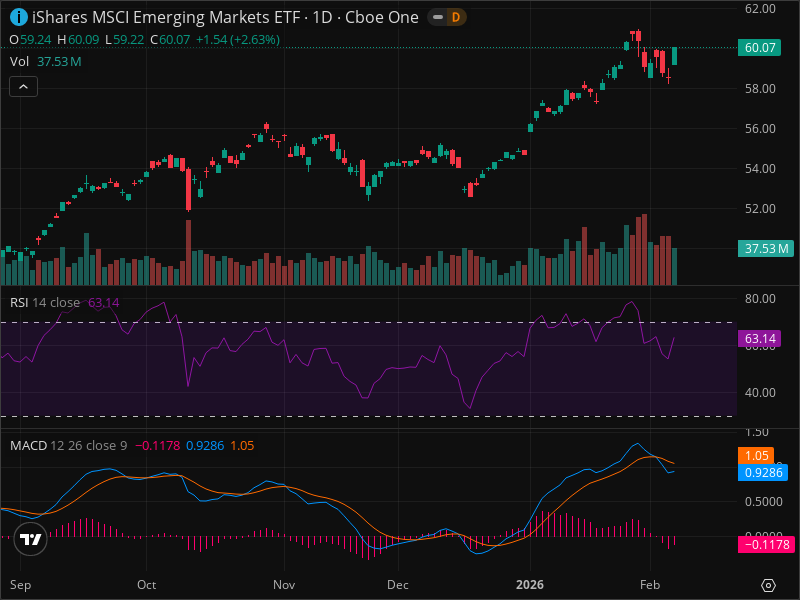Open the TradingView logo link

click(31, 539)
